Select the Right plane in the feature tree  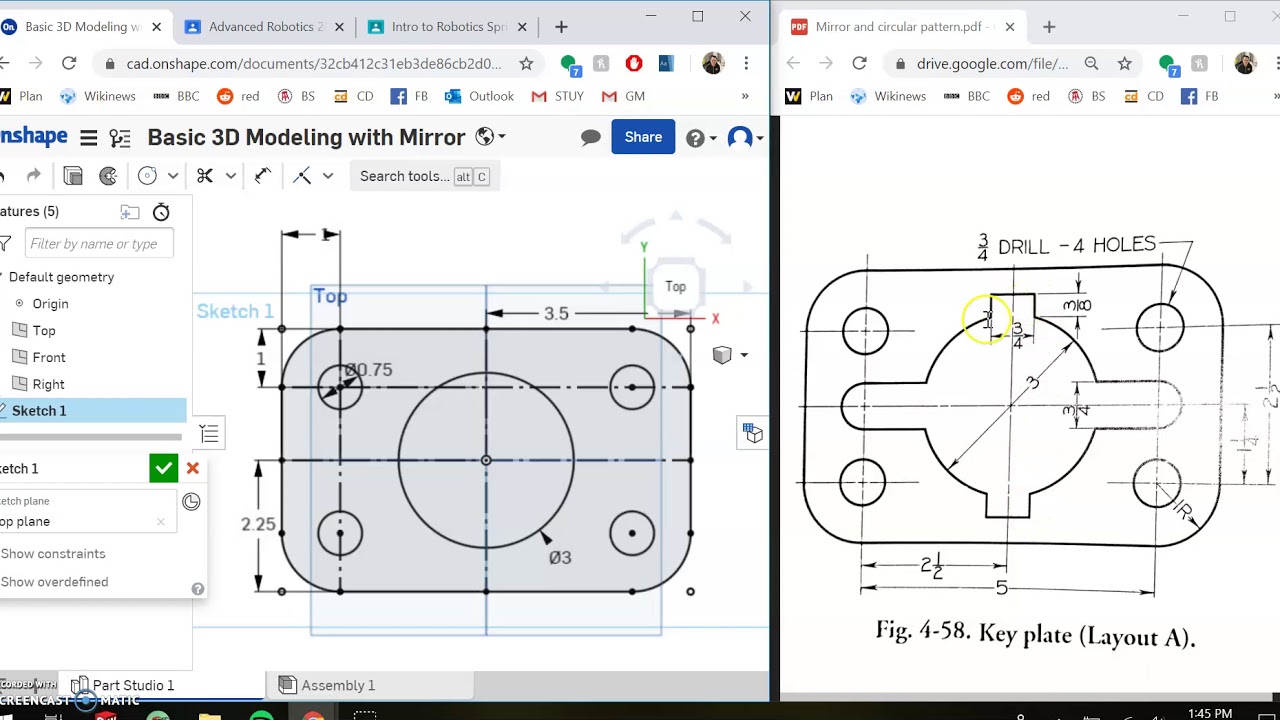48,384
